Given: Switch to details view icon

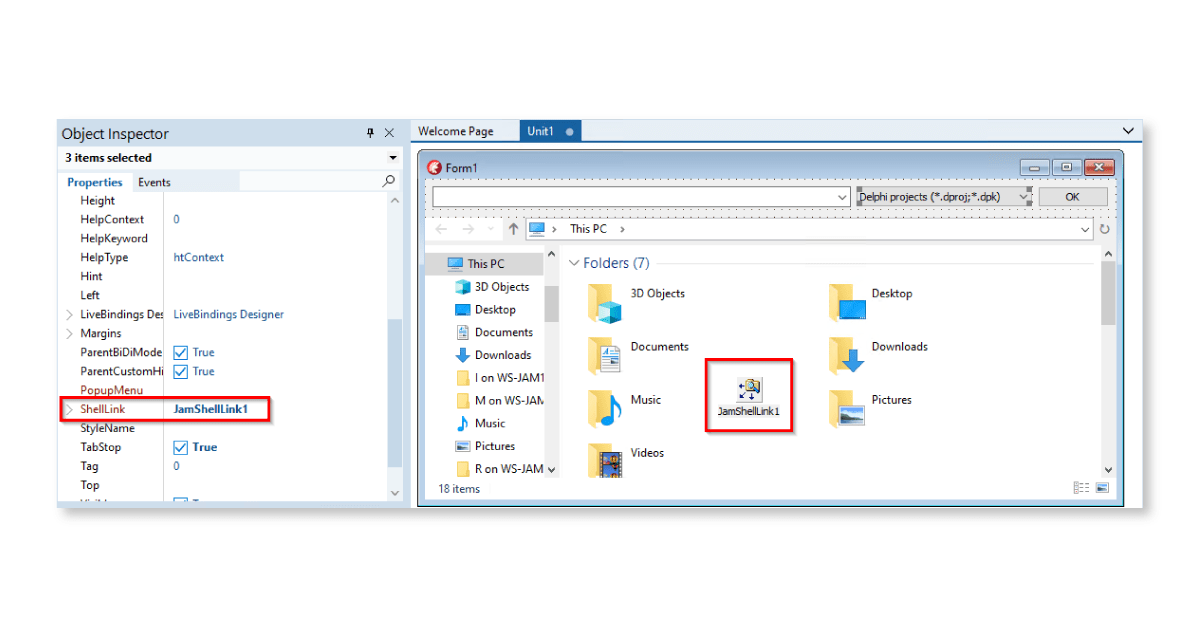Looking at the screenshot, I should pos(1081,488).
